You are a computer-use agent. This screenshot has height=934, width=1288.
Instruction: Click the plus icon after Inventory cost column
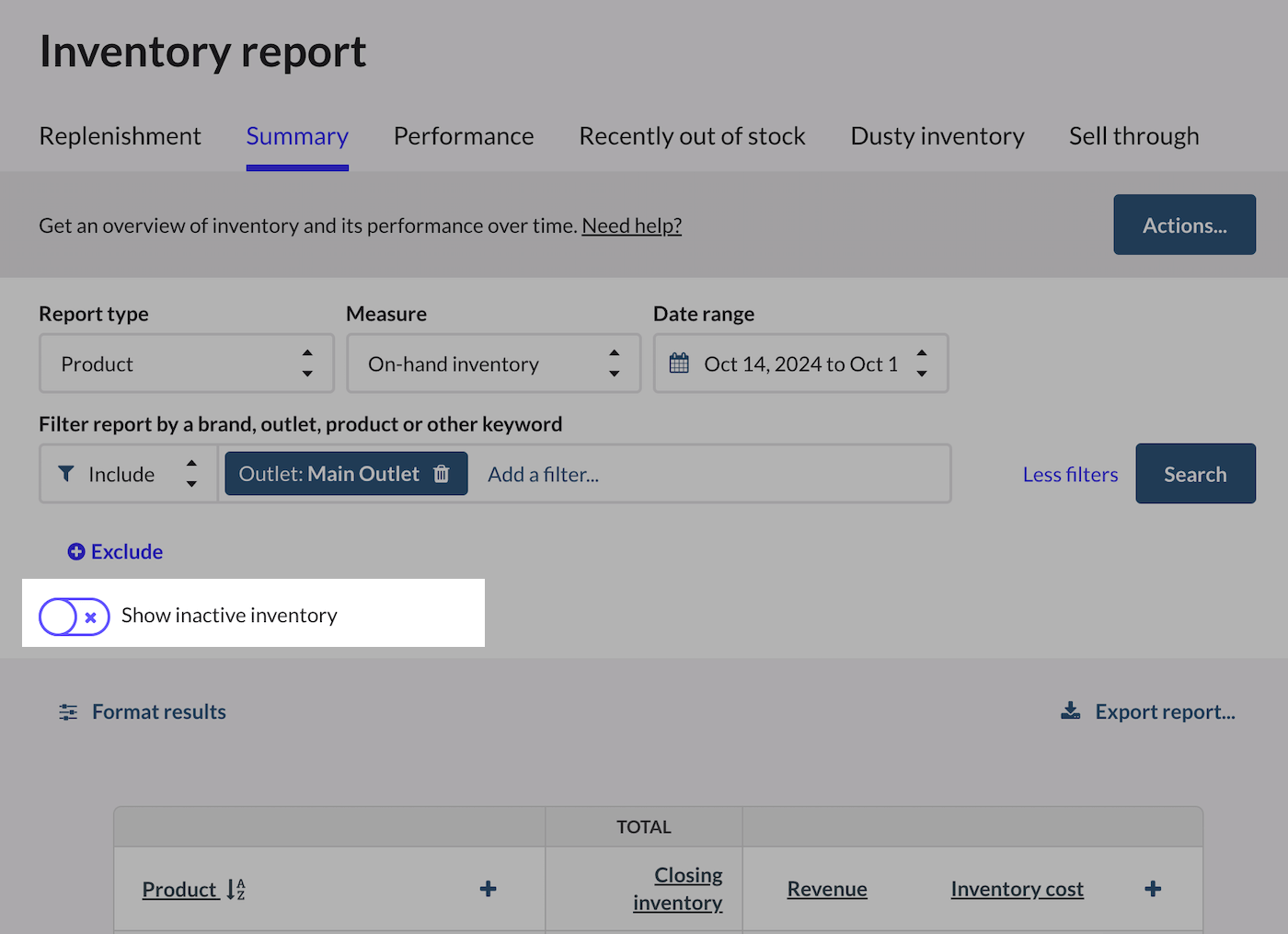(1153, 889)
